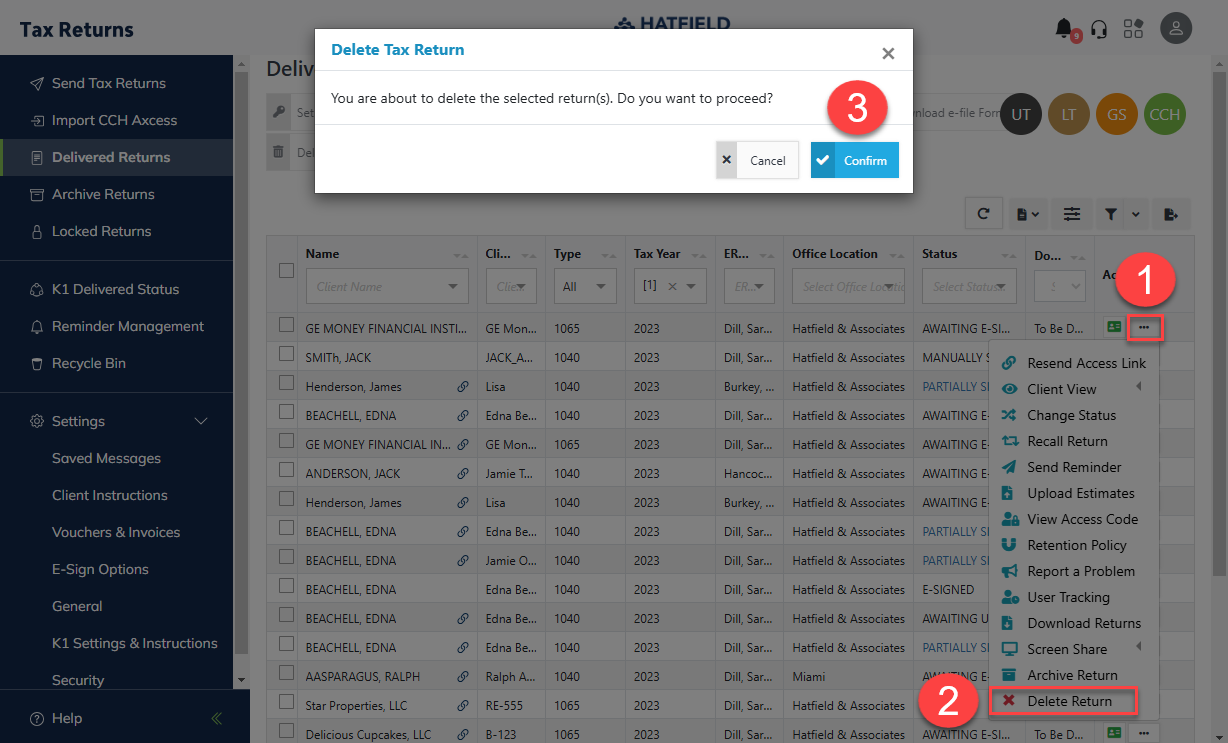Screen dimensions: 1228x743
Task: Open the Type filter dropdown
Action: 585,286
